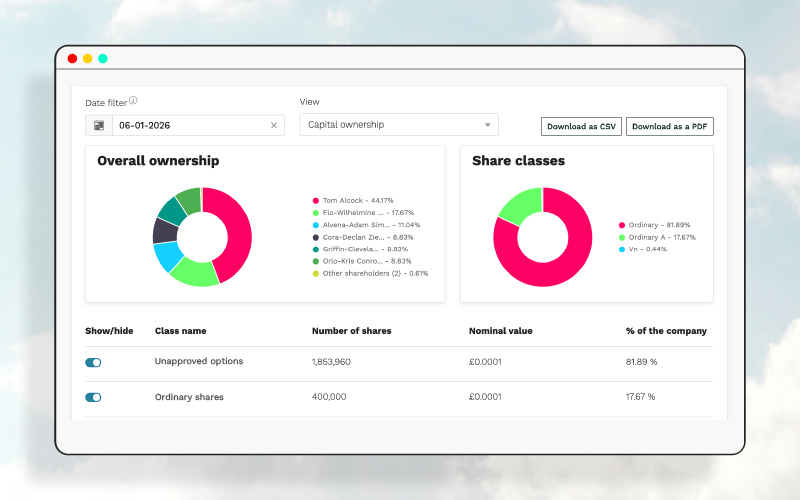Clear the date with the X icon
The height and width of the screenshot is (500, 800).
pos(274,125)
